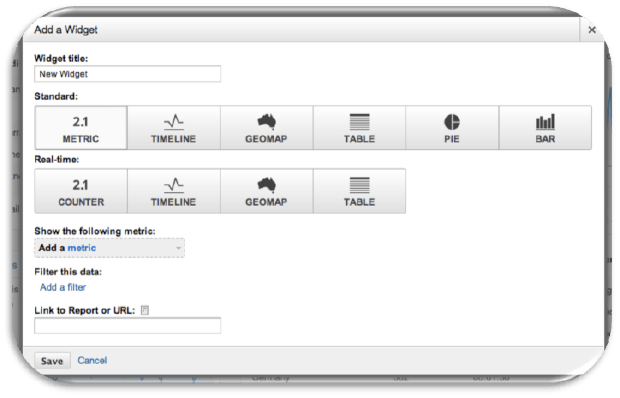Select the BAR chart widget

tap(545, 128)
